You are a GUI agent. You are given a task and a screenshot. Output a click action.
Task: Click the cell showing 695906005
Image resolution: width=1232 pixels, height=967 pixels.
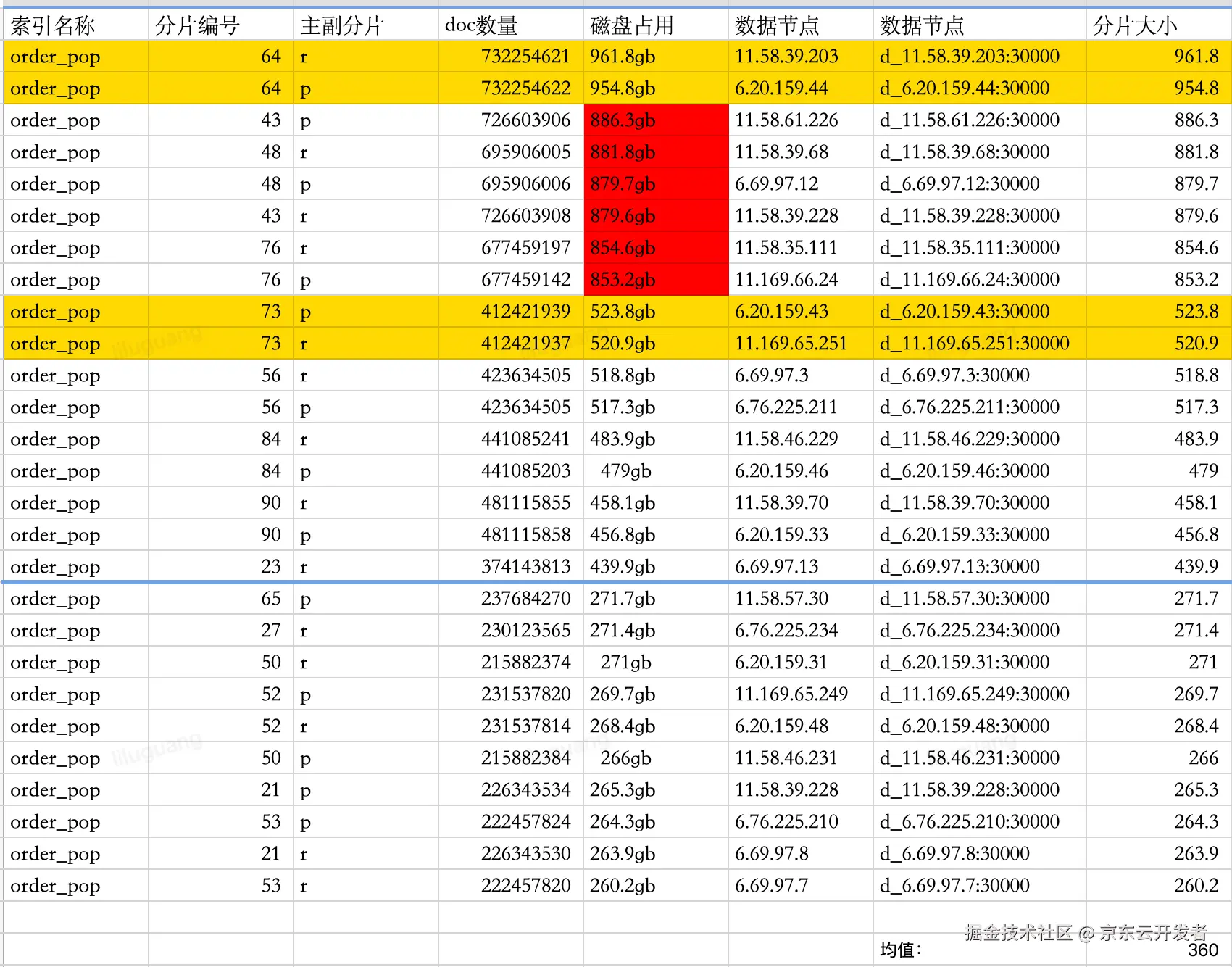pos(511,152)
